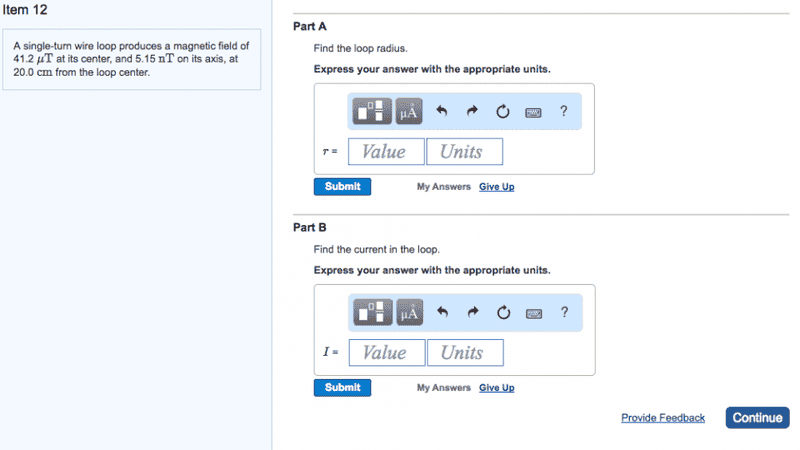Click the radius Value input field
The image size is (800, 450).
pos(386,152)
